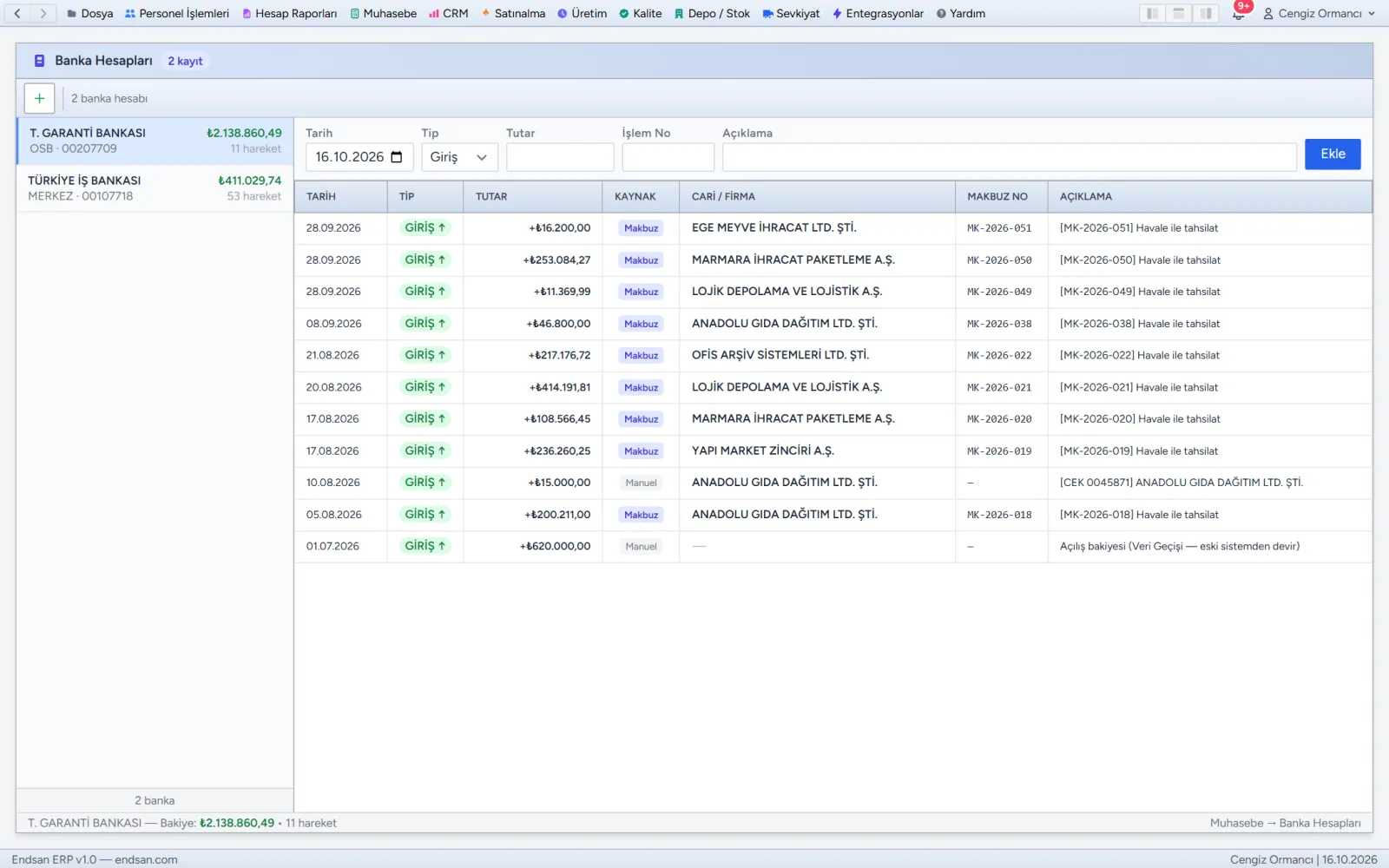Click the Banka Hesapları header icon
The height and width of the screenshot is (868, 1389).
[x=39, y=61]
